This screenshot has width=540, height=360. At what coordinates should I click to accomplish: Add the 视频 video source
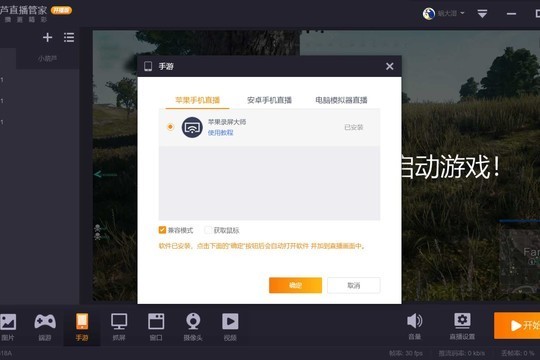click(230, 327)
